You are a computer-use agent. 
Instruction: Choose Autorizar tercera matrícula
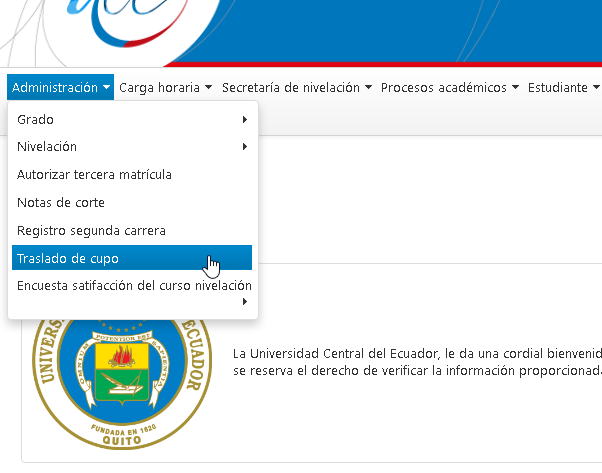point(94,174)
